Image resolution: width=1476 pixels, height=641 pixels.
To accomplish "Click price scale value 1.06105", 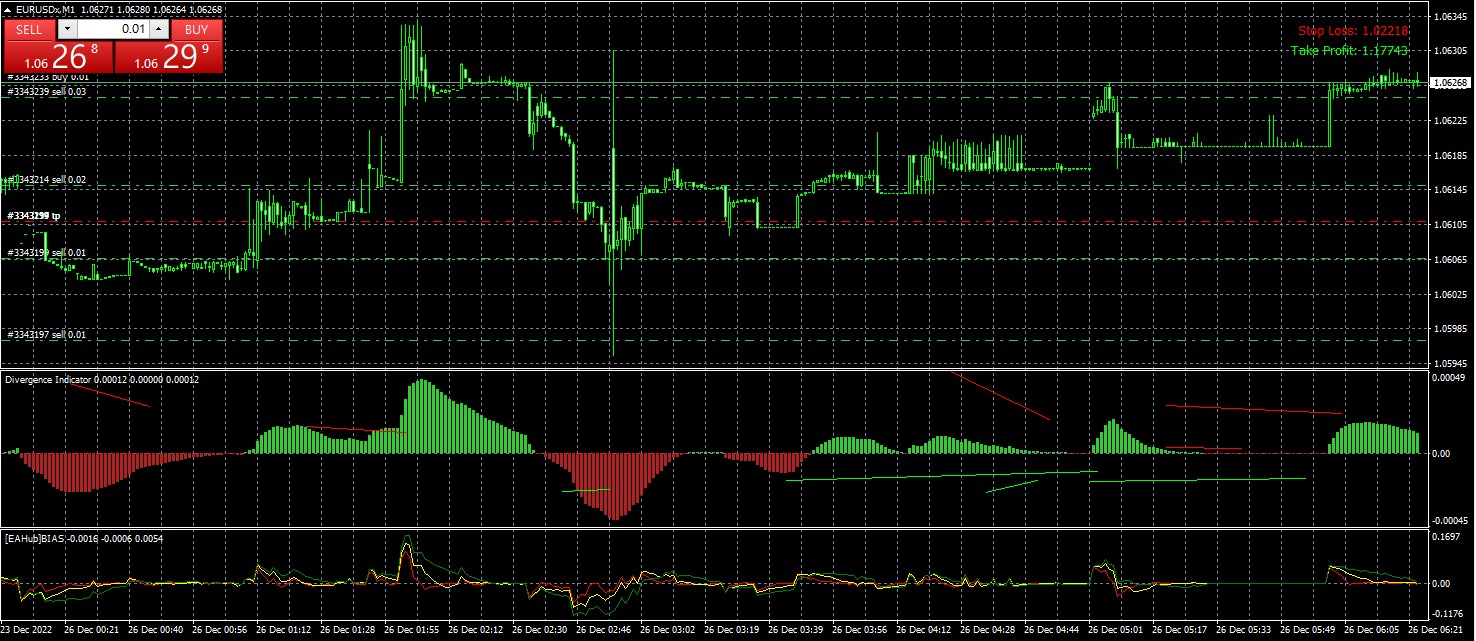I will [1450, 225].
